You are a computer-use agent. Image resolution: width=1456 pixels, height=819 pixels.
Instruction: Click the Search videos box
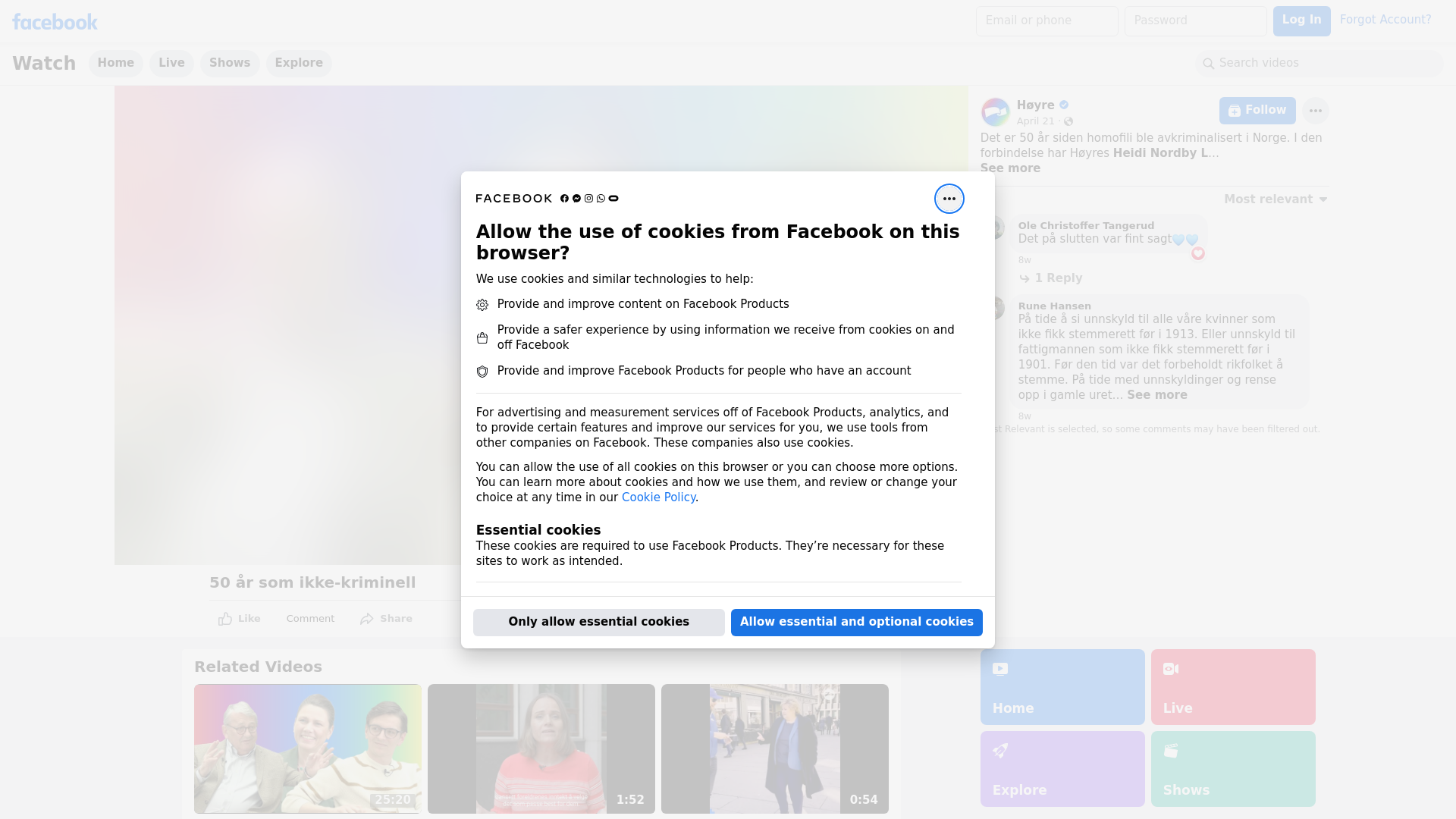1319,63
